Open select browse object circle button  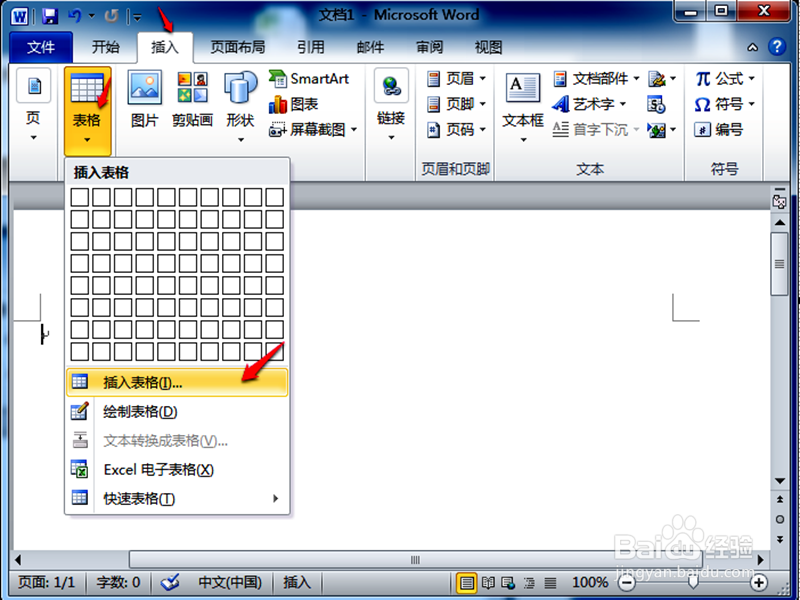(x=780, y=519)
